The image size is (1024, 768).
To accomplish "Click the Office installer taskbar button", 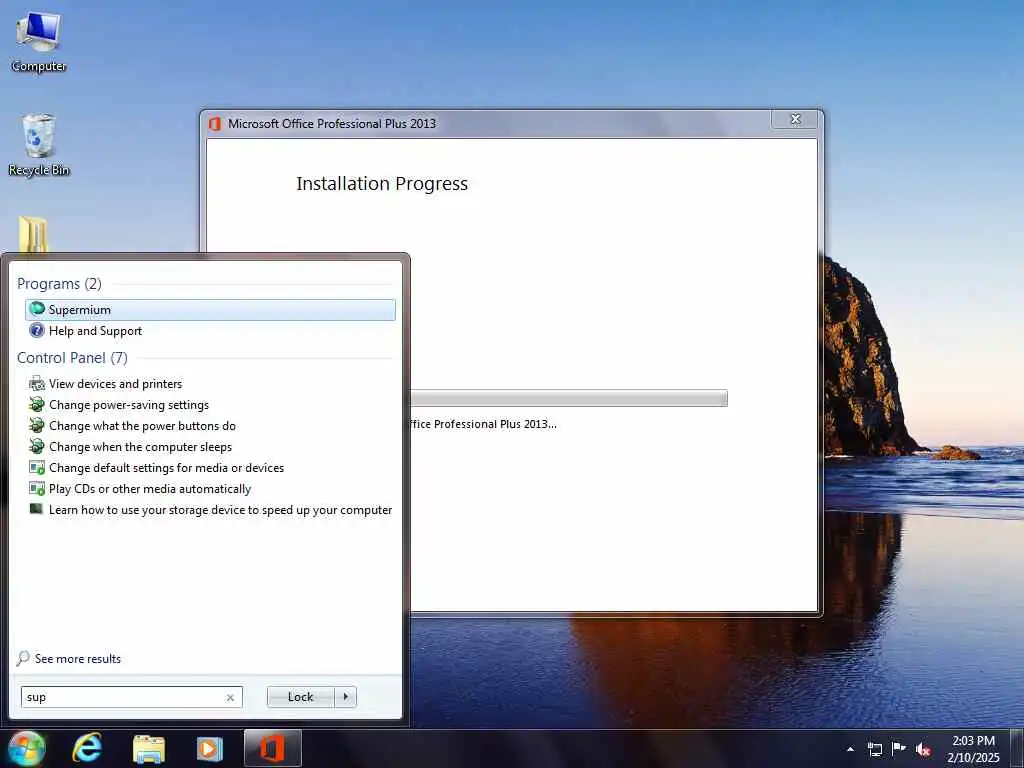I will (273, 748).
